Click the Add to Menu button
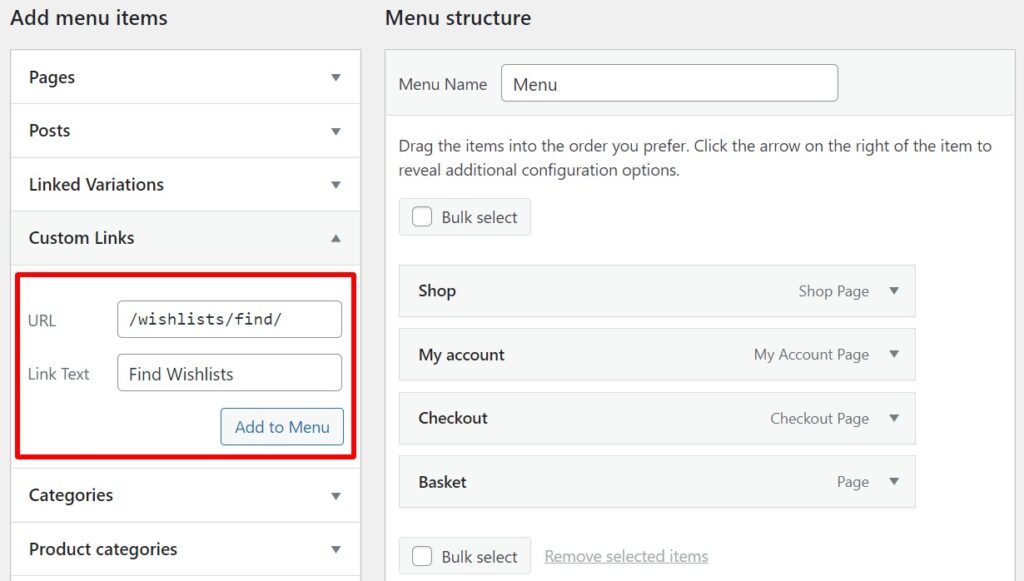The width and height of the screenshot is (1024, 581). 281,426
